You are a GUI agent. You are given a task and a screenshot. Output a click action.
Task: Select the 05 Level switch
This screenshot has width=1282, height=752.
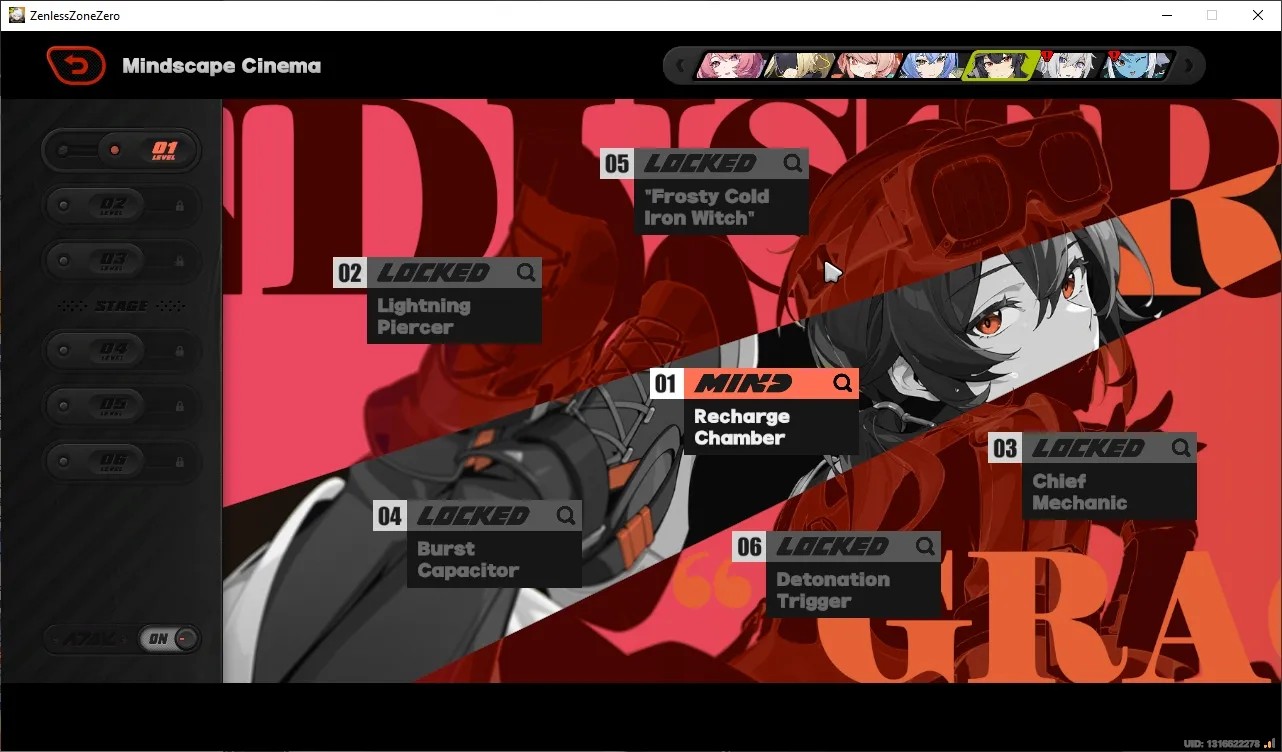[121, 407]
